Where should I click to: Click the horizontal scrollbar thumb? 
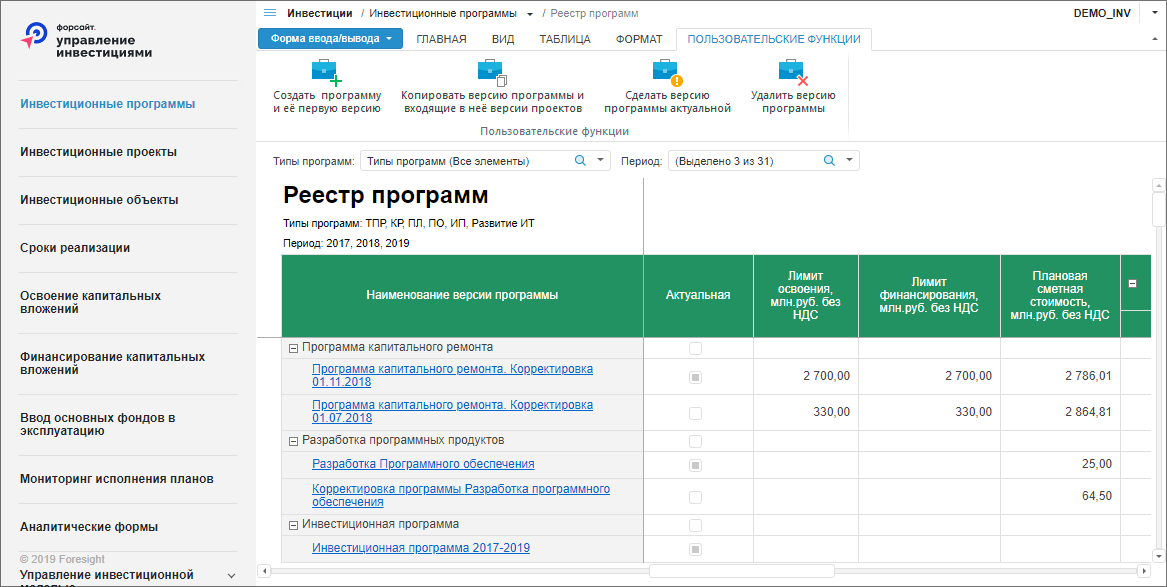(741, 571)
